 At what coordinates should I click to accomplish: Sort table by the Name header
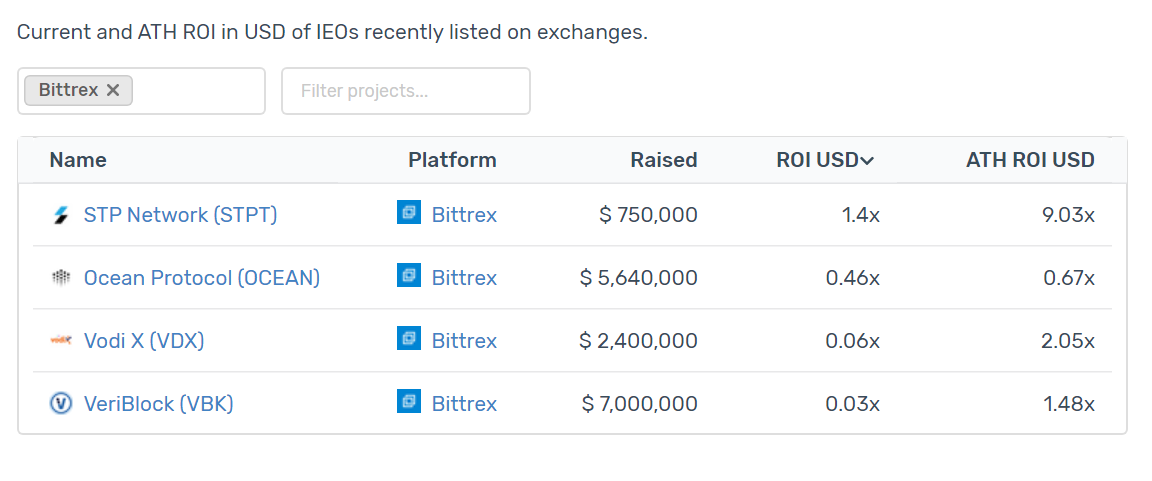(x=78, y=160)
